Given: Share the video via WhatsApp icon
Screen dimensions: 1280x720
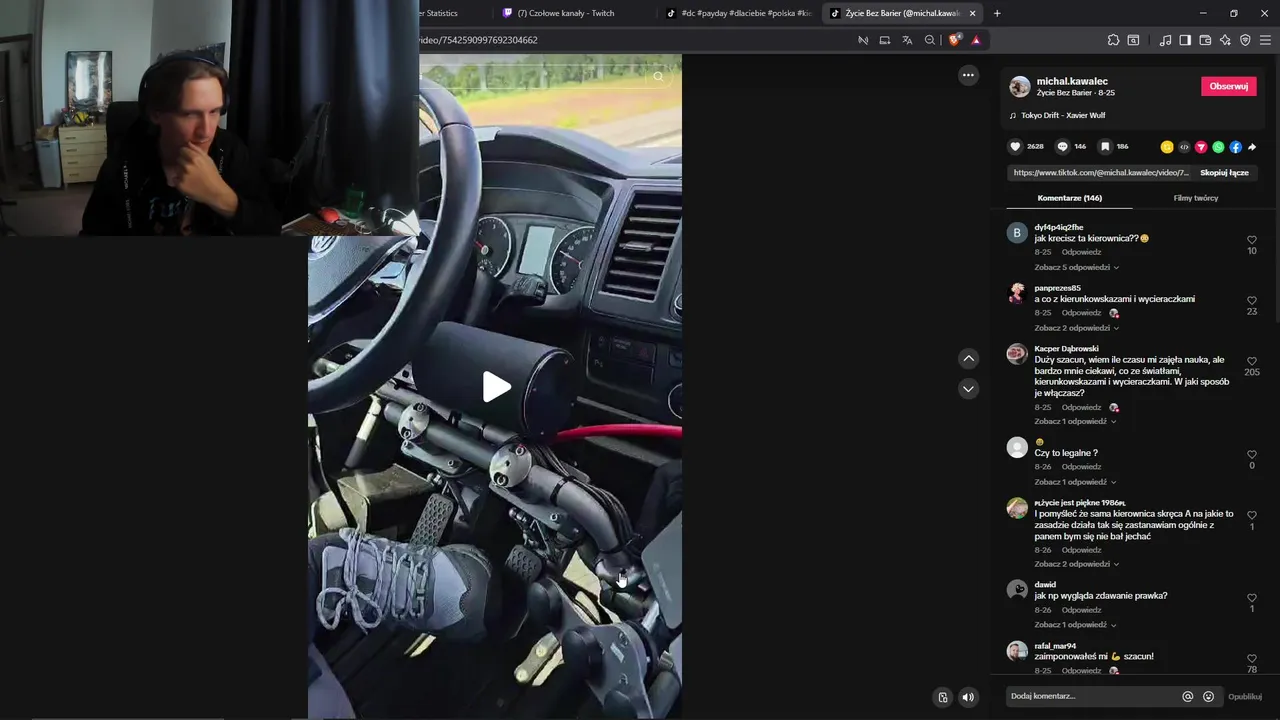Looking at the screenshot, I should click(1218, 147).
